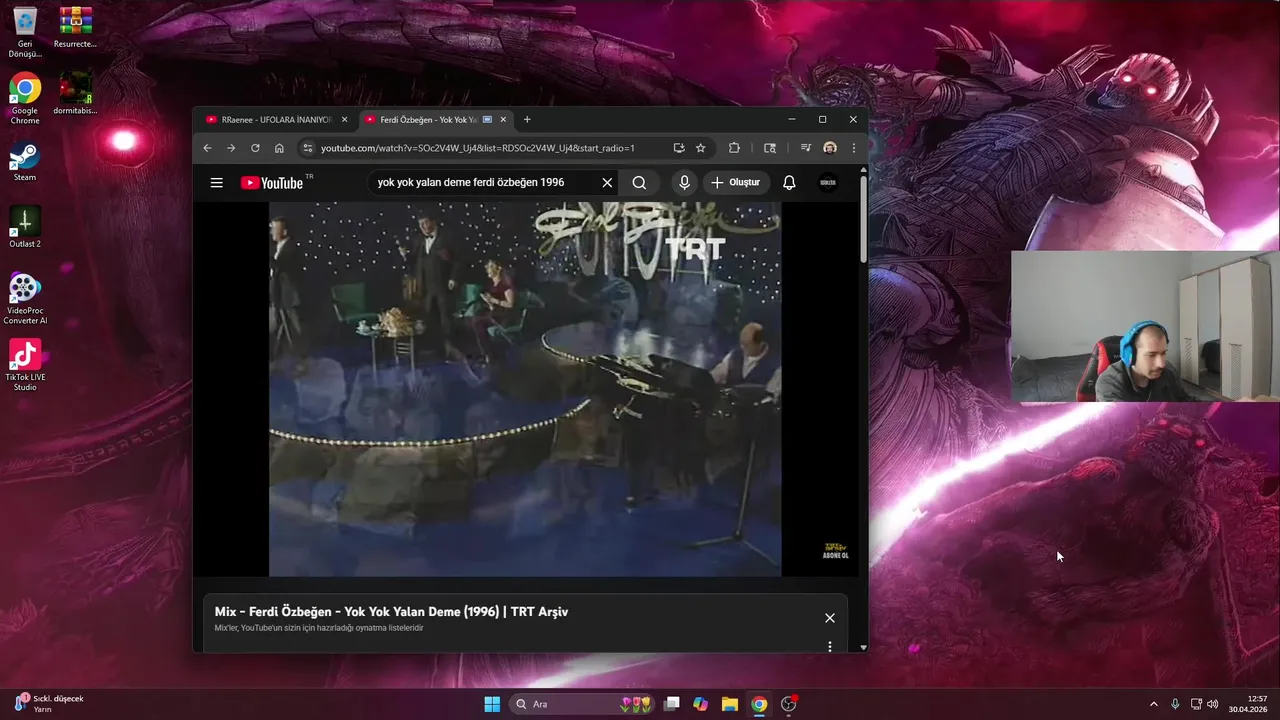The image size is (1280, 720).
Task: Open a new Chrome tab
Action: [527, 120]
